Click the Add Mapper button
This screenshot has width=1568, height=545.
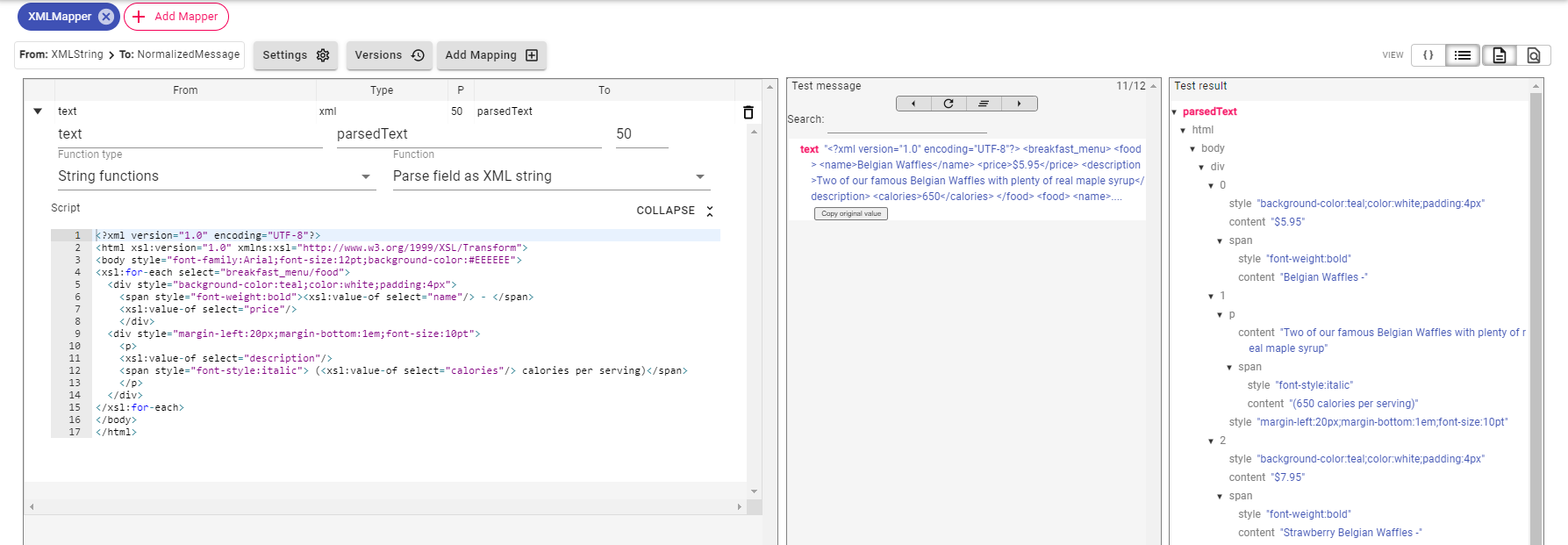(x=176, y=17)
